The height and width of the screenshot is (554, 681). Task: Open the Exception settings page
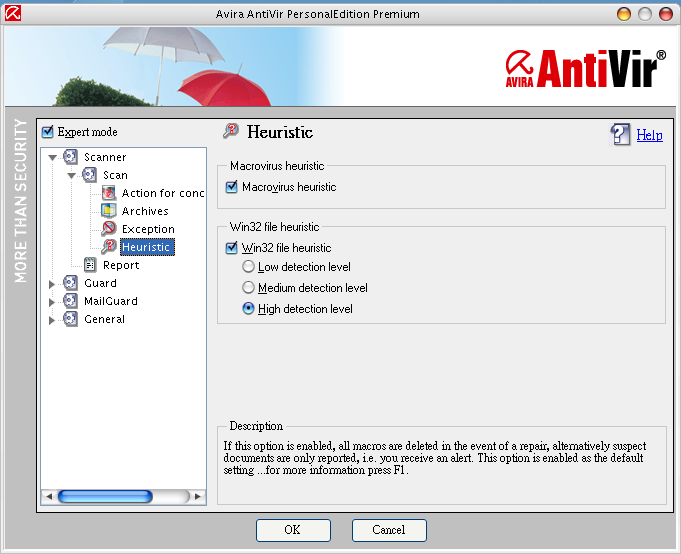[x=148, y=229]
